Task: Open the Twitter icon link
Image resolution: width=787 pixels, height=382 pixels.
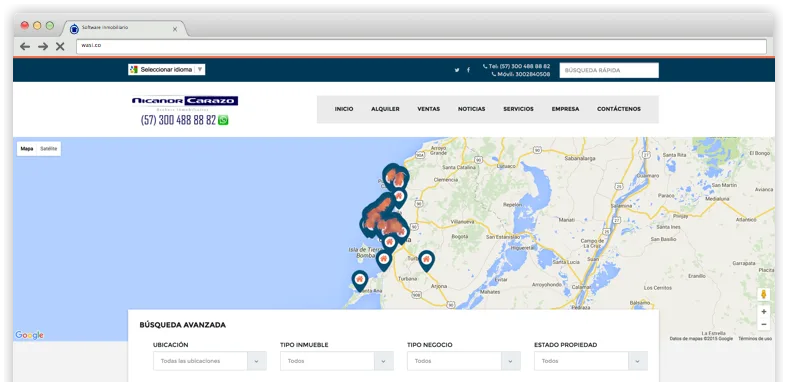Action: coord(457,70)
